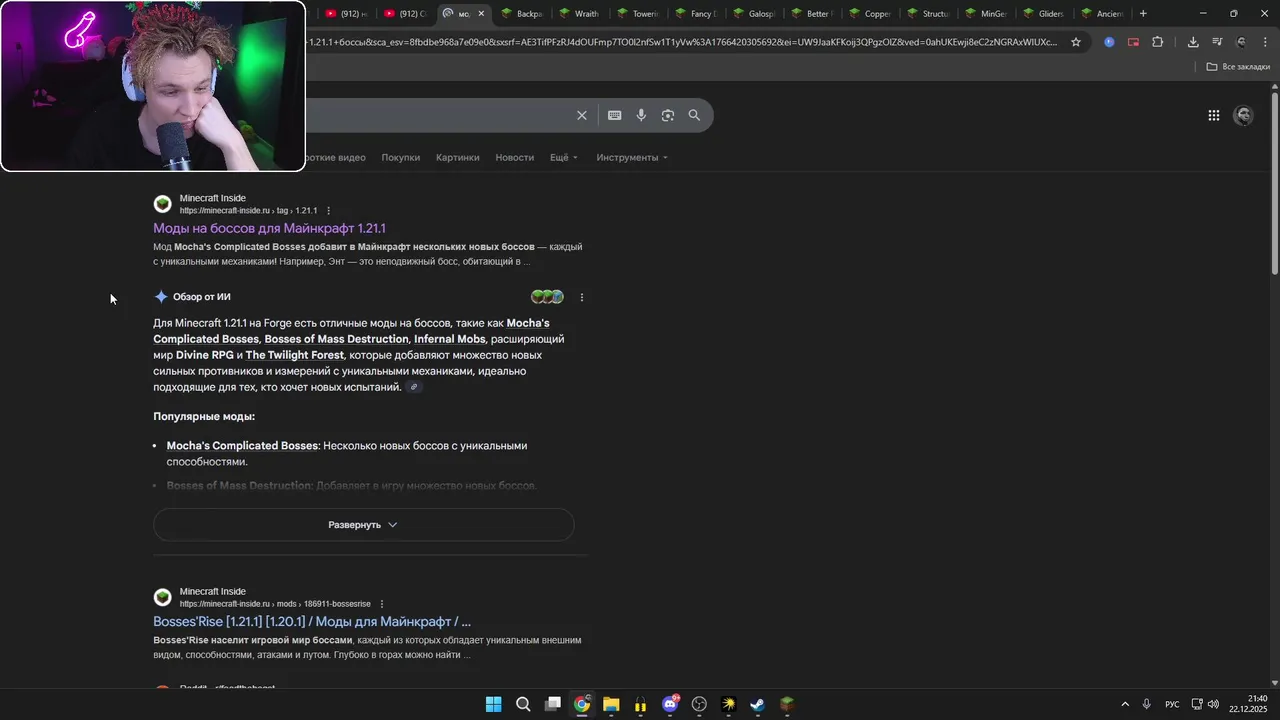1280x720 pixels.
Task: Open the Картинки search filter
Action: coord(457,157)
